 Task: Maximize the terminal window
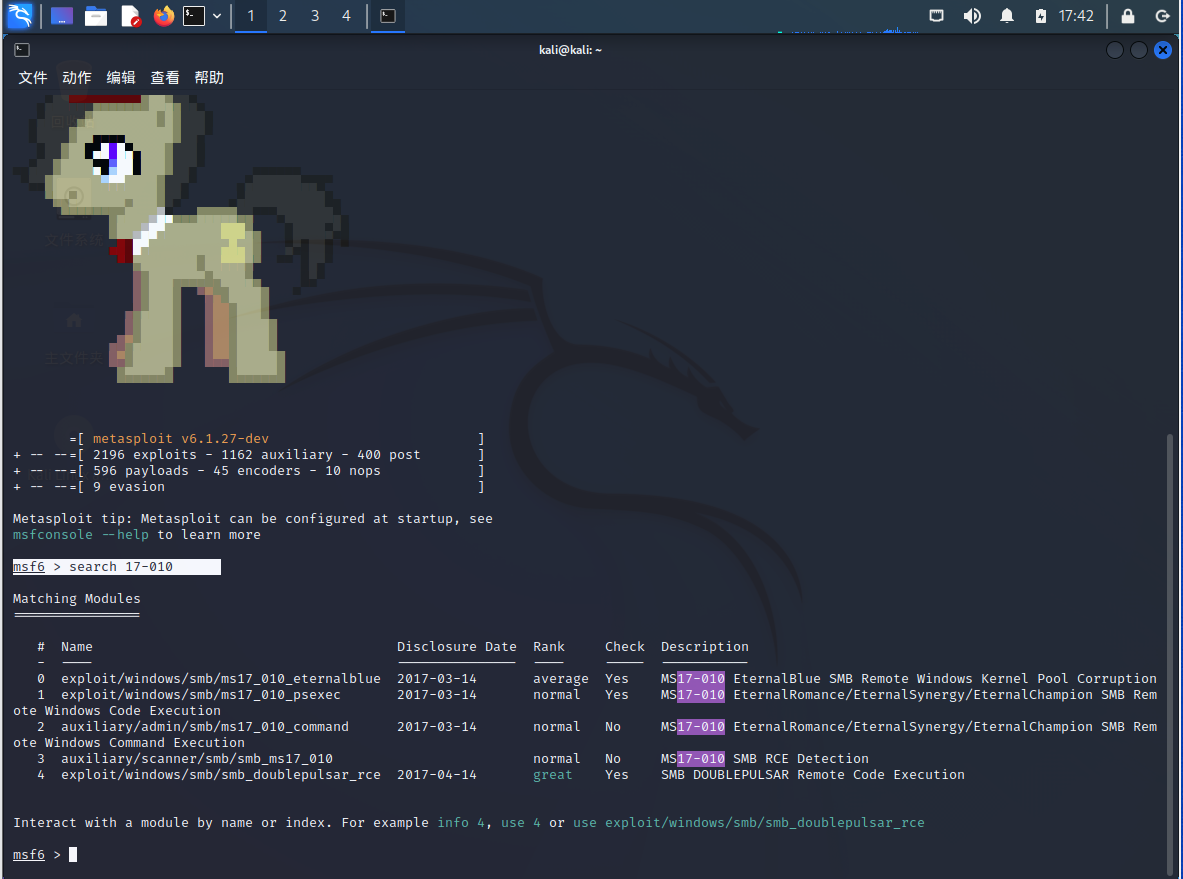pyautogui.click(x=1138, y=50)
